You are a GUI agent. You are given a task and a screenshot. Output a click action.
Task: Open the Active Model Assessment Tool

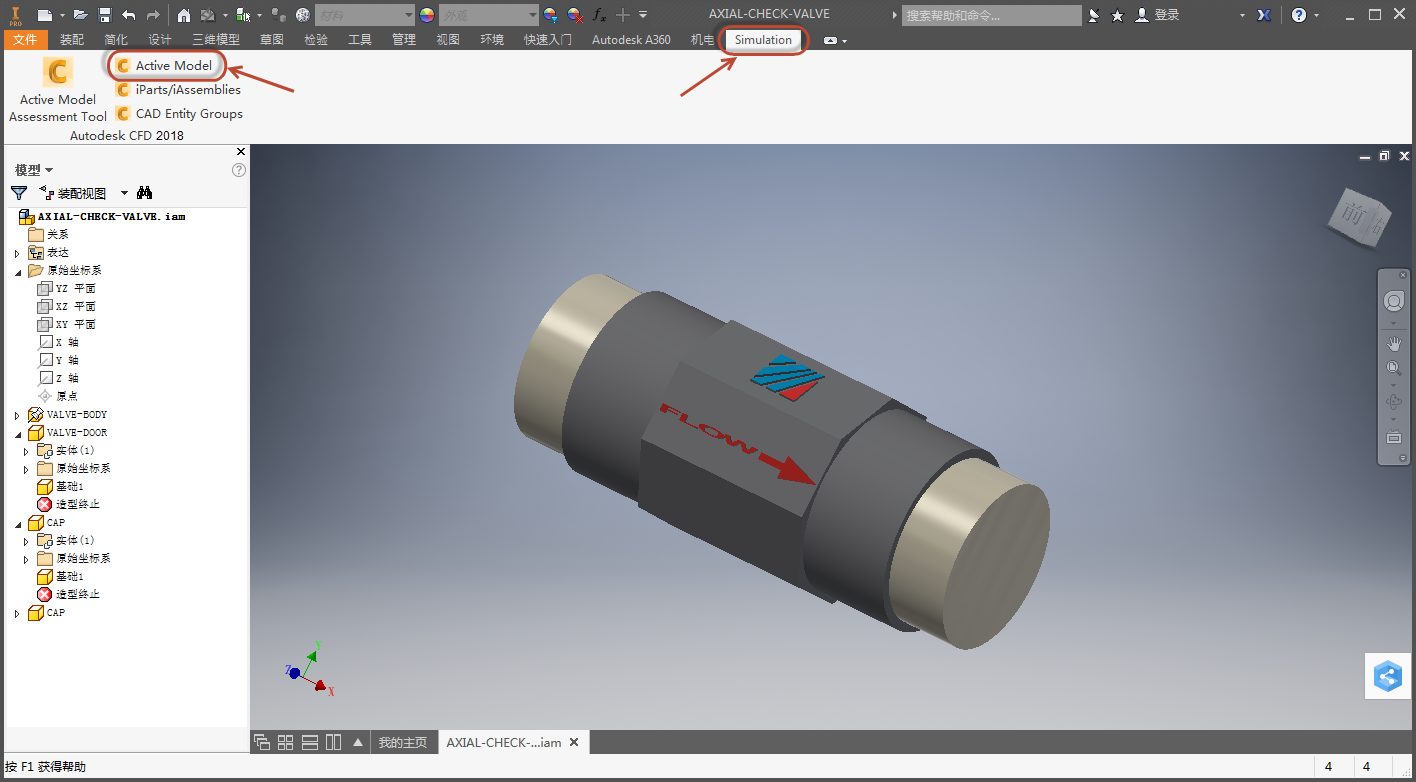point(58,89)
